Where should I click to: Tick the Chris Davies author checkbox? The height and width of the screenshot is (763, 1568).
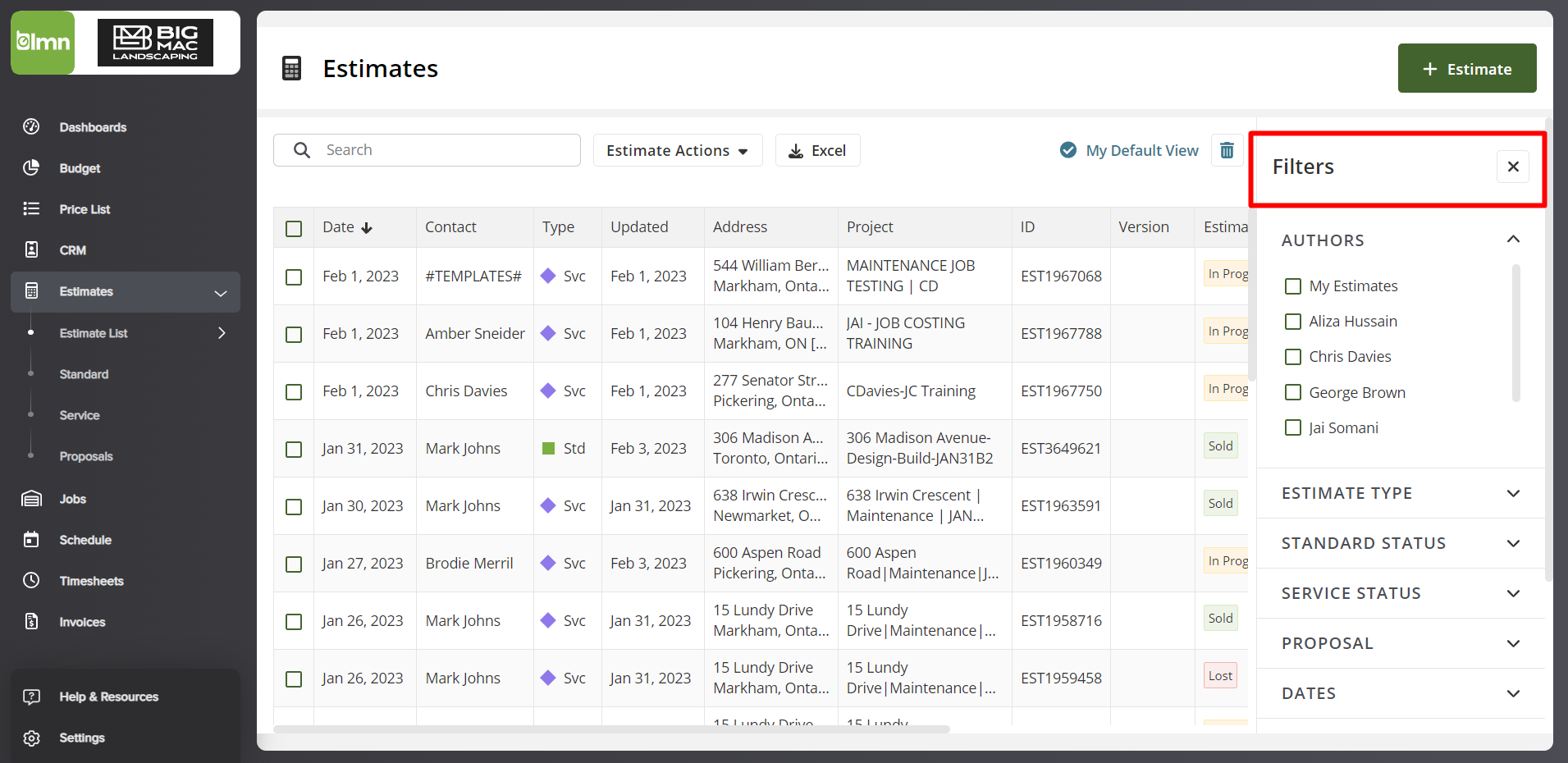pos(1293,357)
